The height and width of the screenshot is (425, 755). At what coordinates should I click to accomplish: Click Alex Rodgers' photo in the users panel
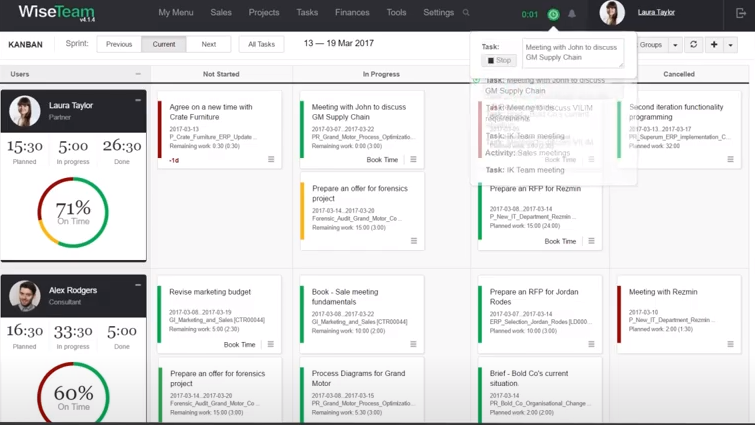(x=25, y=296)
